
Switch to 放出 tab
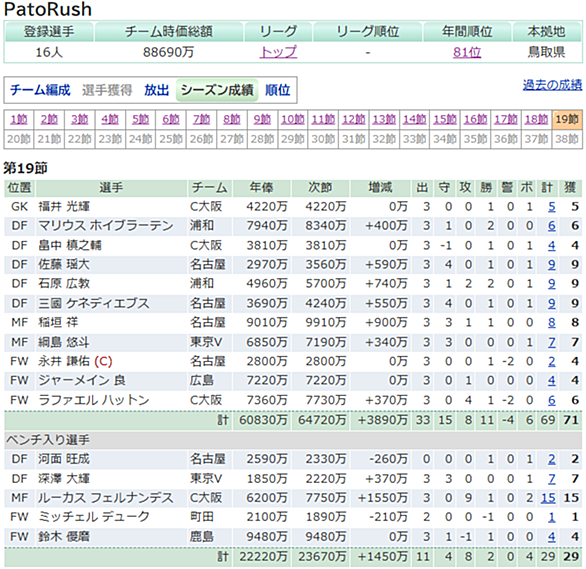tap(157, 90)
